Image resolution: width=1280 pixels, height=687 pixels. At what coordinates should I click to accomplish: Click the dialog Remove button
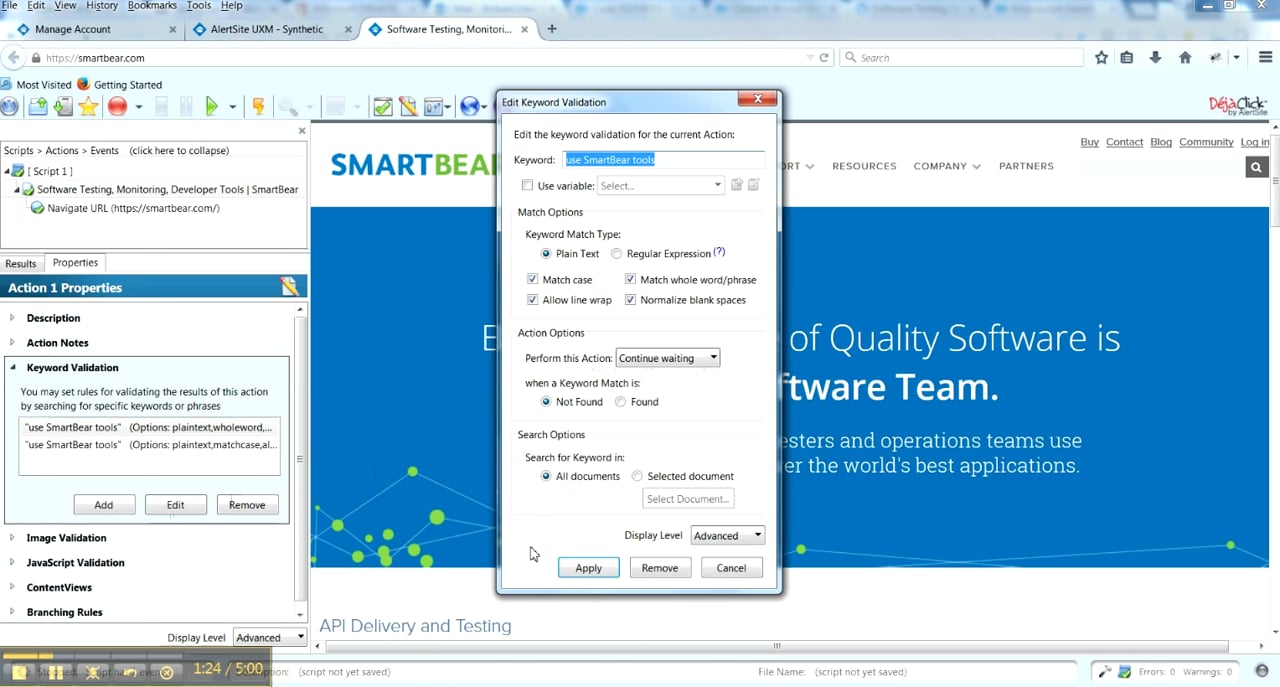(660, 568)
